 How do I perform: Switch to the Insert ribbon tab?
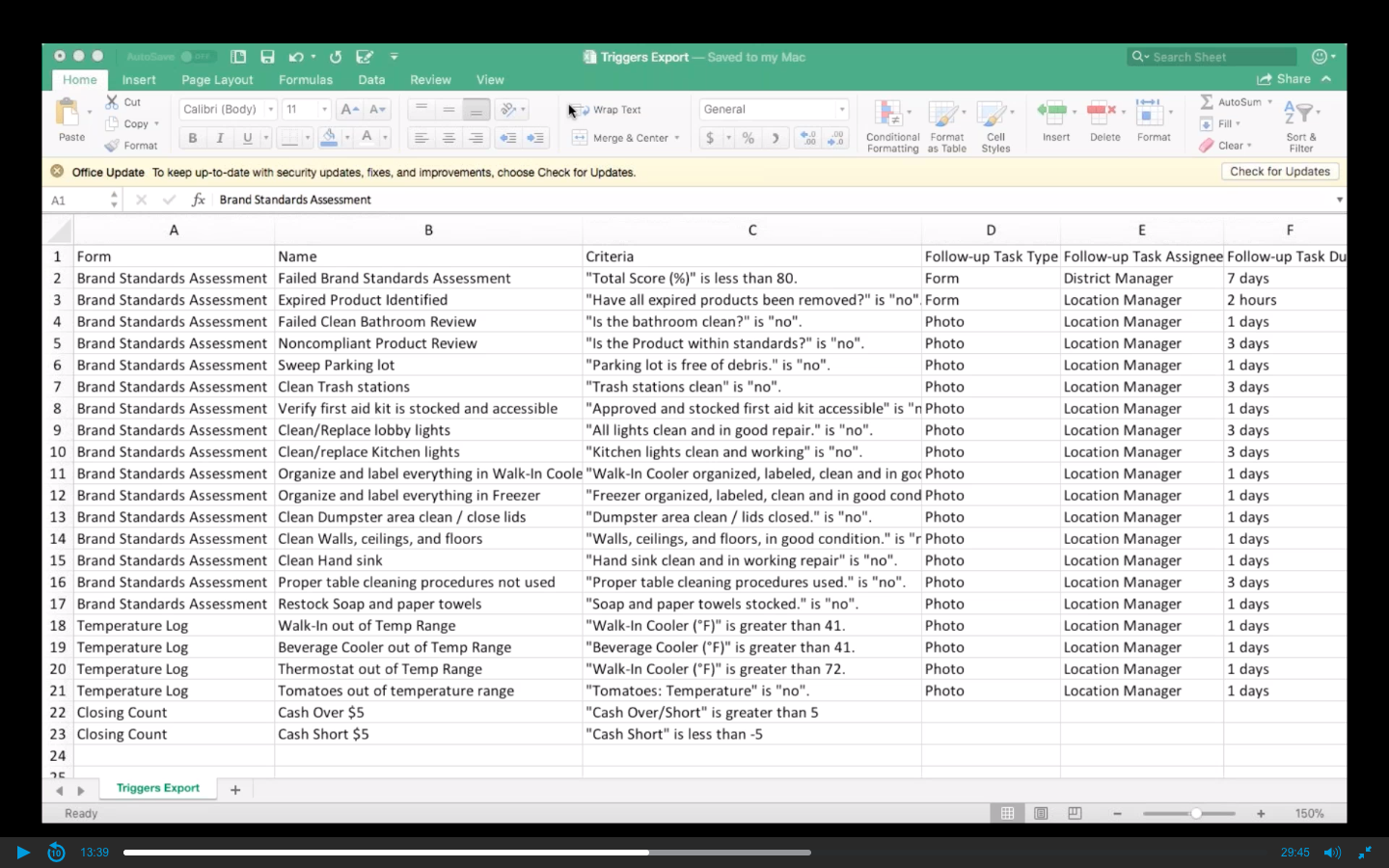point(139,80)
